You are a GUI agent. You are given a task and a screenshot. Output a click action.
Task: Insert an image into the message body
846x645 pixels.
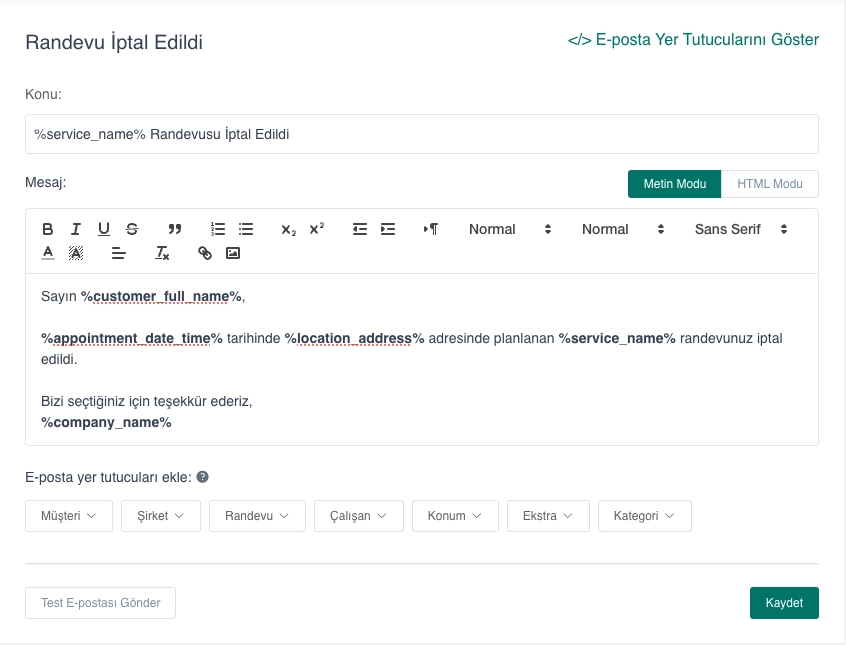pyautogui.click(x=233, y=253)
